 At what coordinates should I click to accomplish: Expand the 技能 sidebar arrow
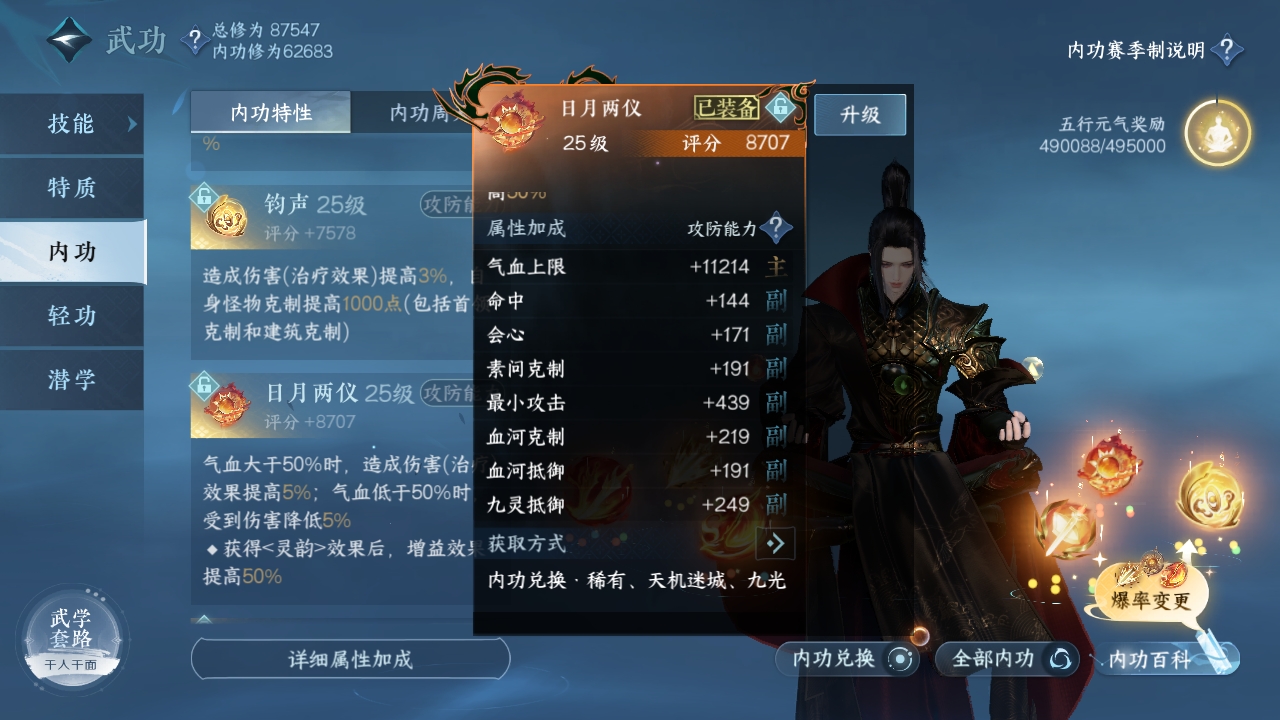pos(131,124)
